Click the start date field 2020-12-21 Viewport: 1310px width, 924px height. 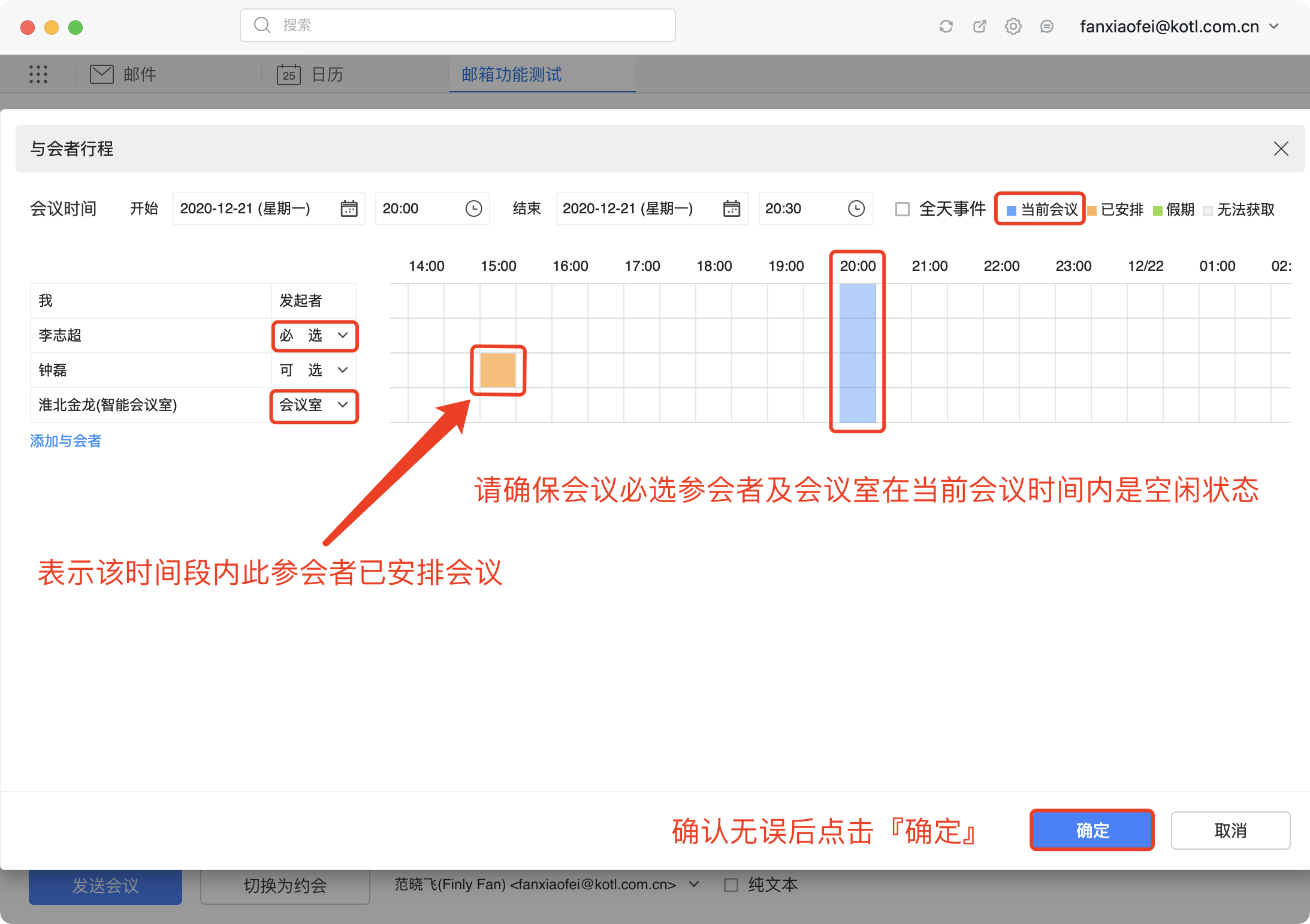click(x=269, y=209)
